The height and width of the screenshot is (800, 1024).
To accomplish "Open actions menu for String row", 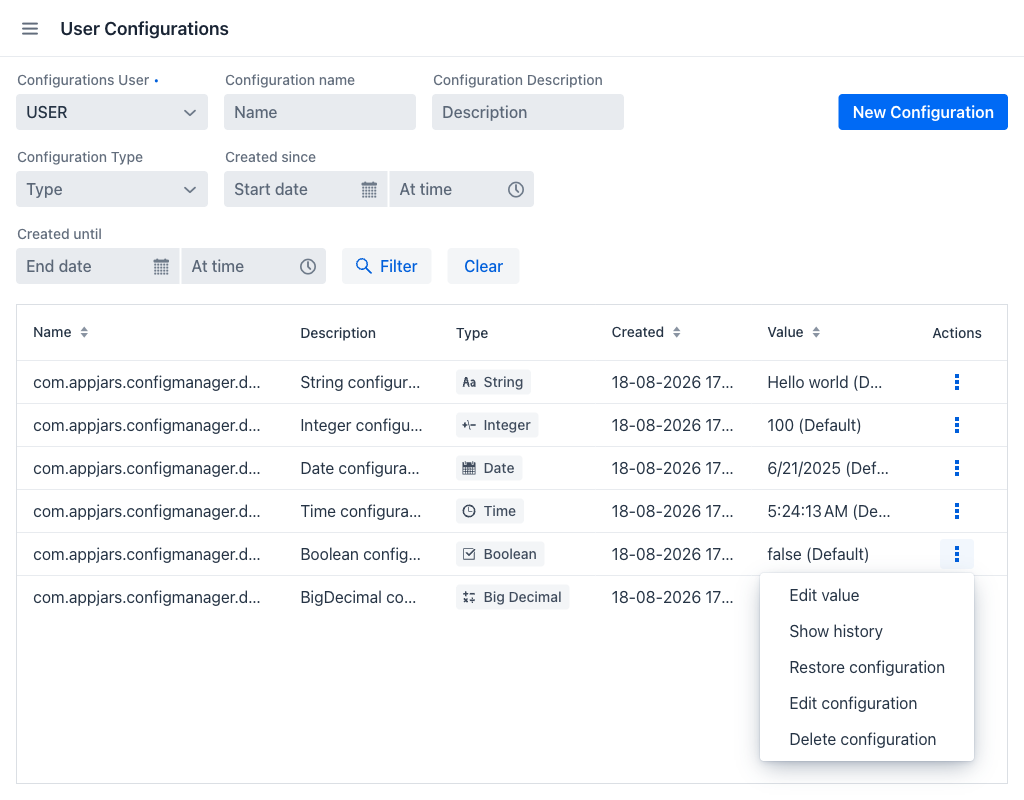I will click(x=957, y=382).
